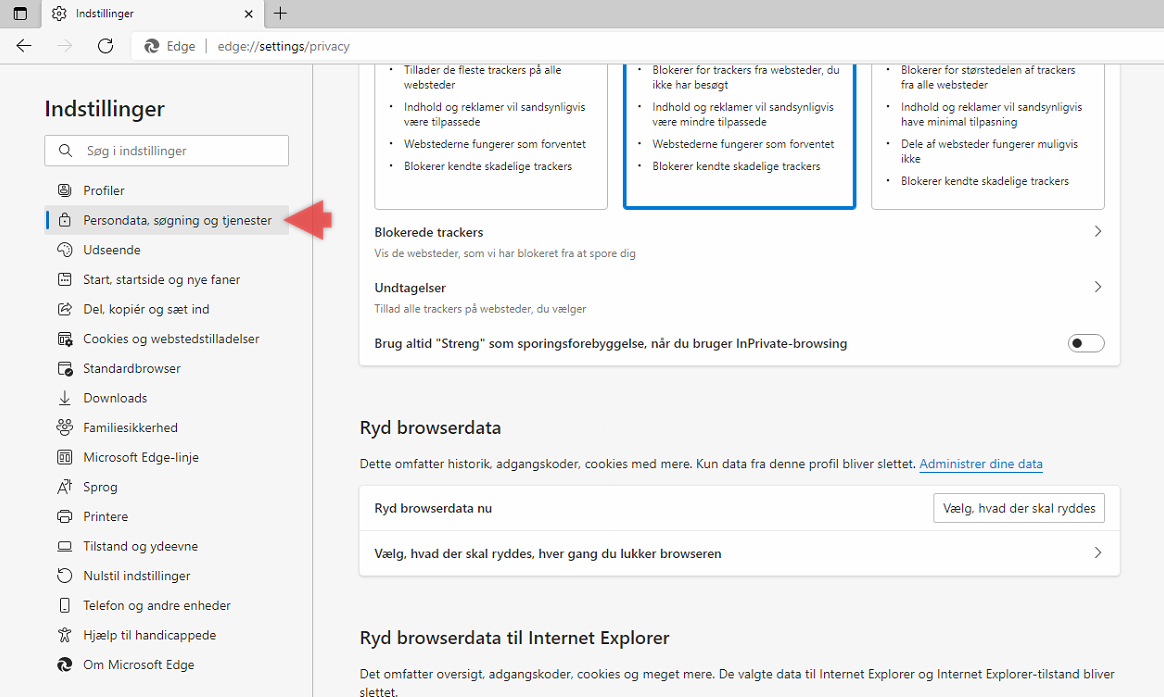Screen dimensions: 1164x697
Task: Open what to clear on browser close chevron
Action: coord(1097,553)
